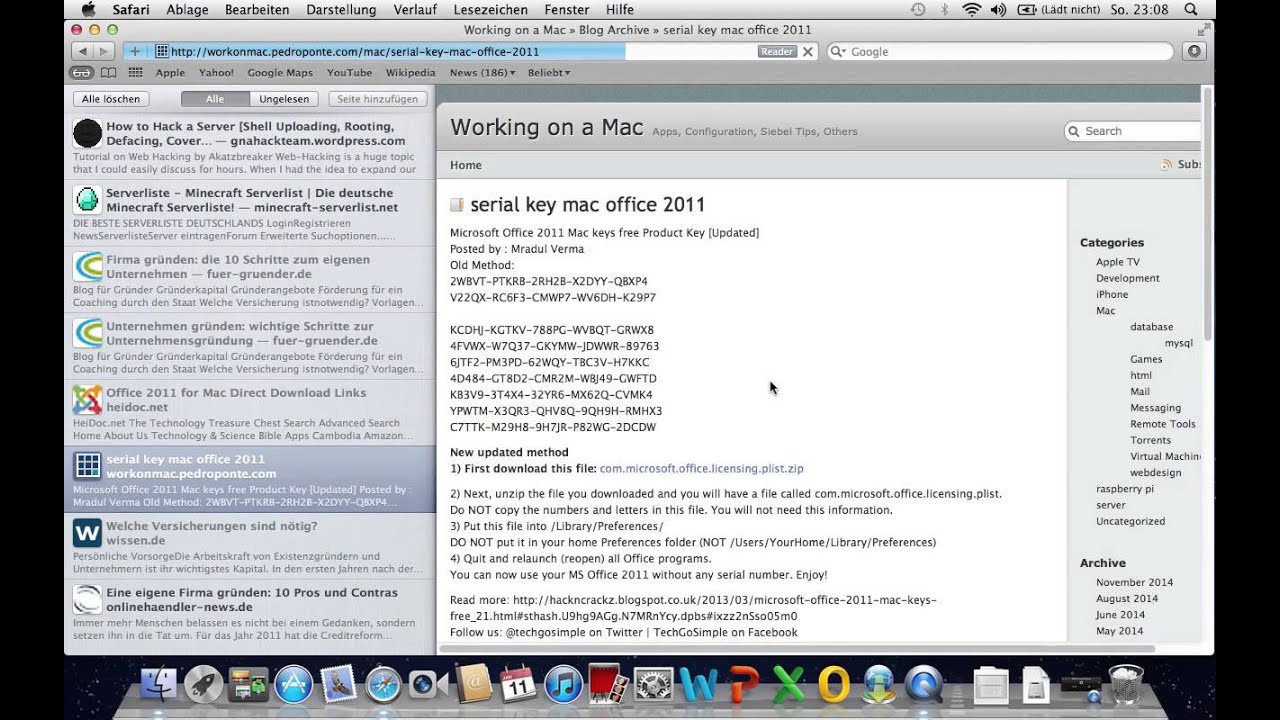The height and width of the screenshot is (720, 1280).
Task: Open the Darstellung menu
Action: click(341, 9)
